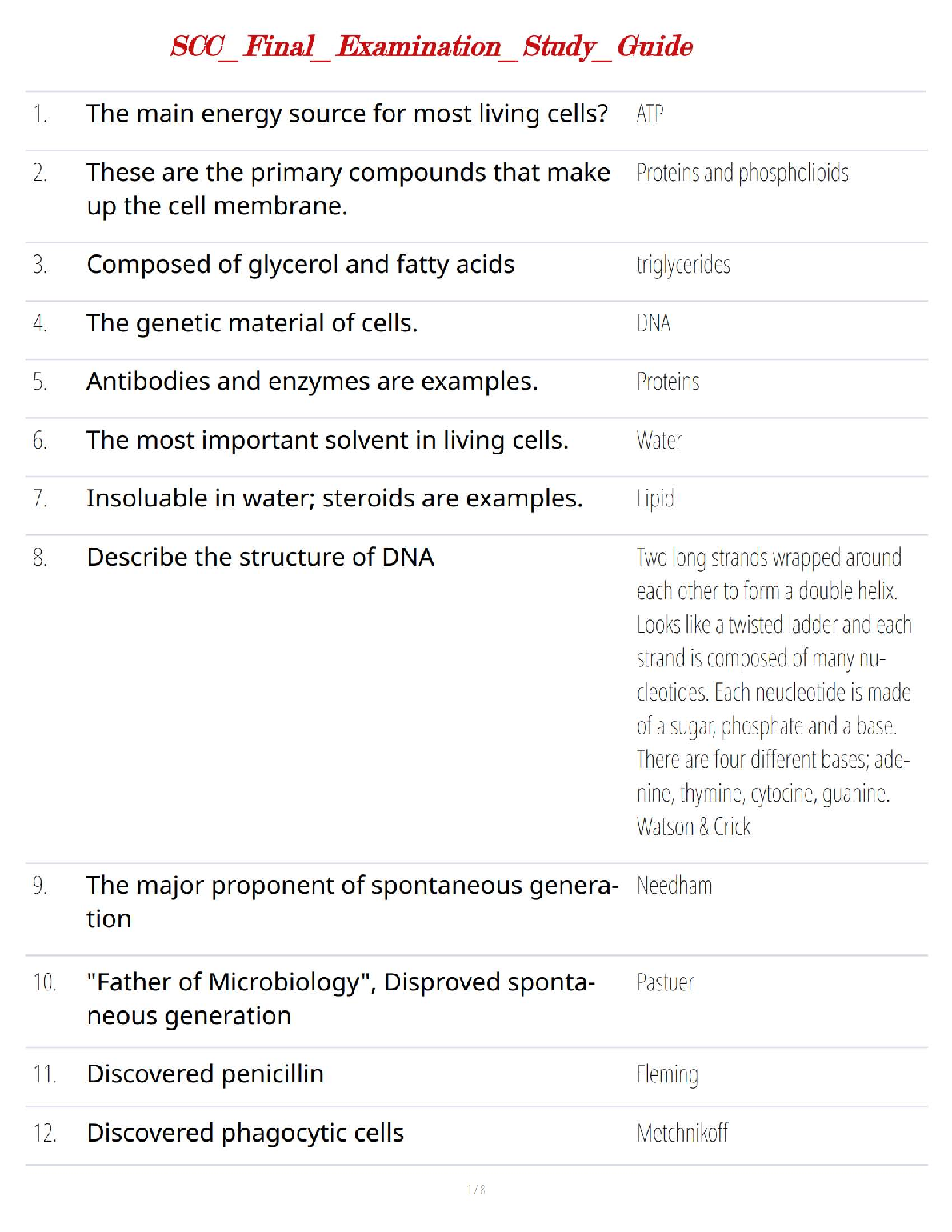Click the Proteins and phospholipids answer
The width and height of the screenshot is (952, 1232).
click(x=742, y=173)
